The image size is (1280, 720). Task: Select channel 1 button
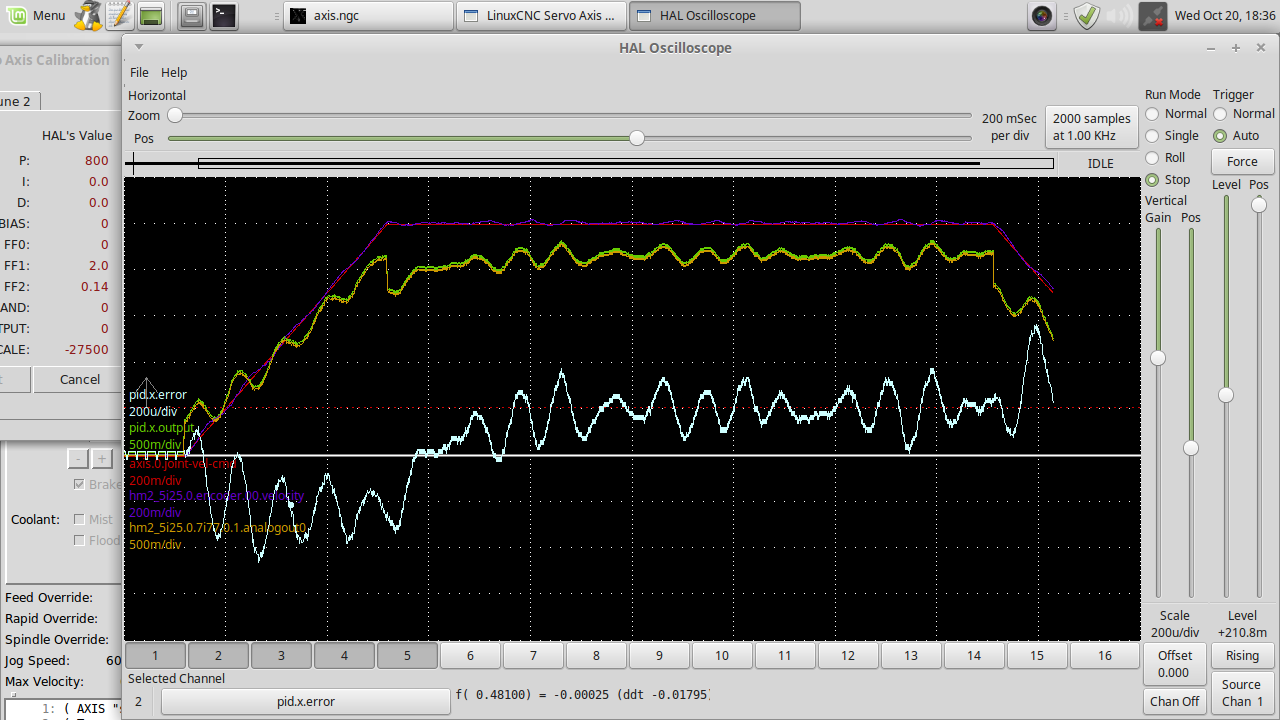[x=155, y=656]
